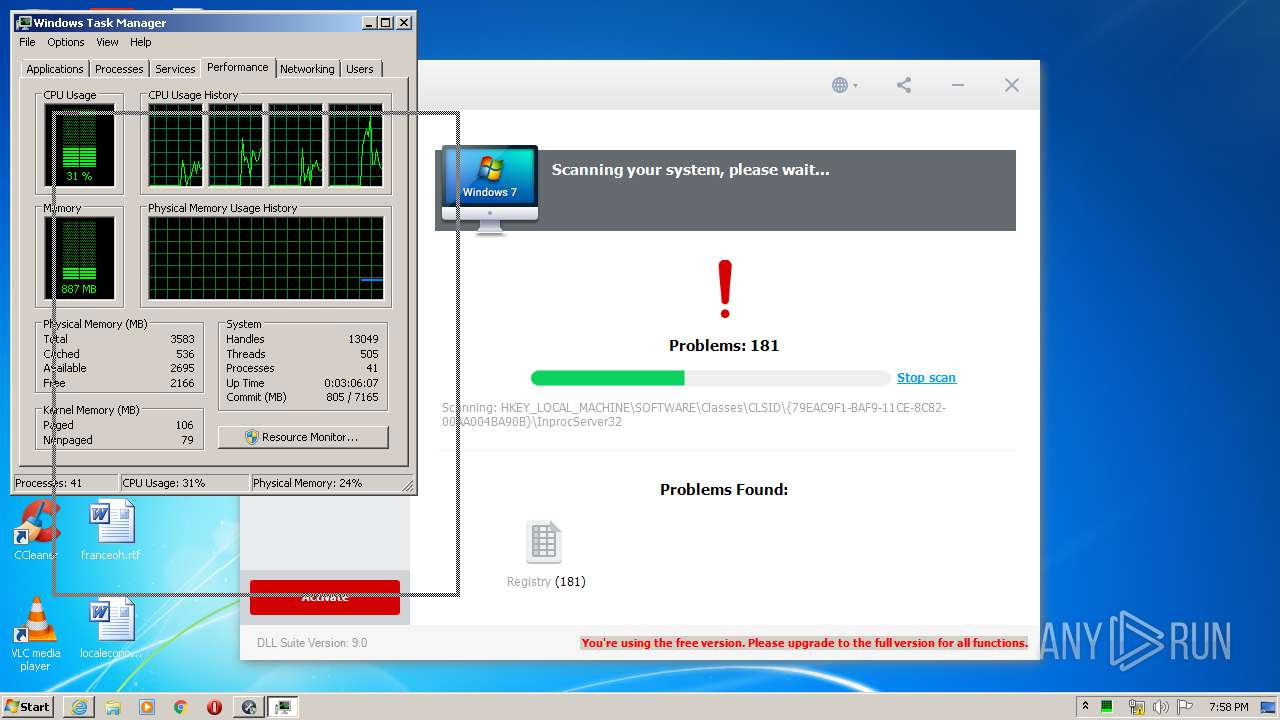This screenshot has width=1280, height=720.
Task: Click the 'Commit (MB) 805 / 7165' row
Action: (x=302, y=397)
